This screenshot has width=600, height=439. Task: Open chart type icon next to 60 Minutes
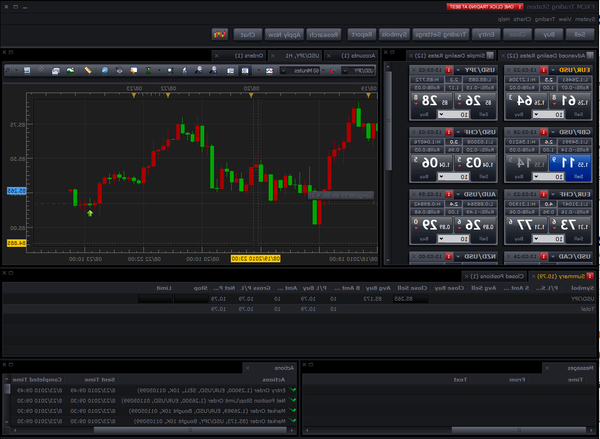point(269,71)
